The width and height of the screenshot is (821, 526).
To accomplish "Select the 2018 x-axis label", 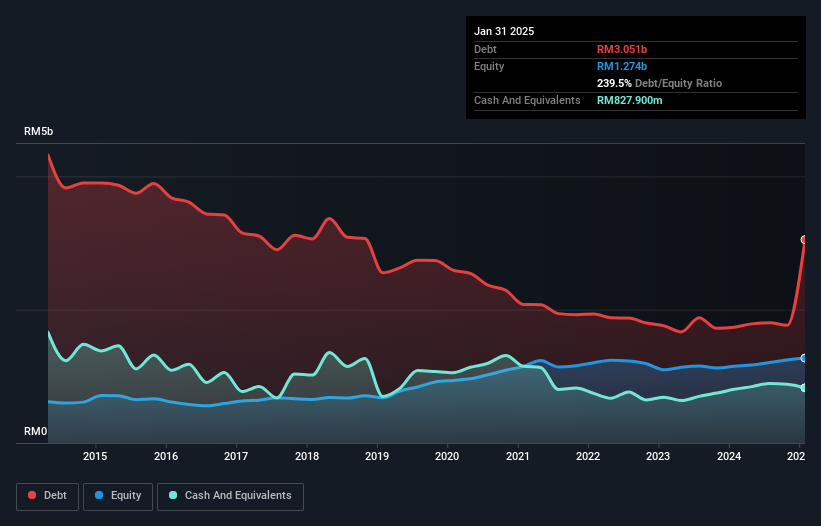I will pos(307,456).
